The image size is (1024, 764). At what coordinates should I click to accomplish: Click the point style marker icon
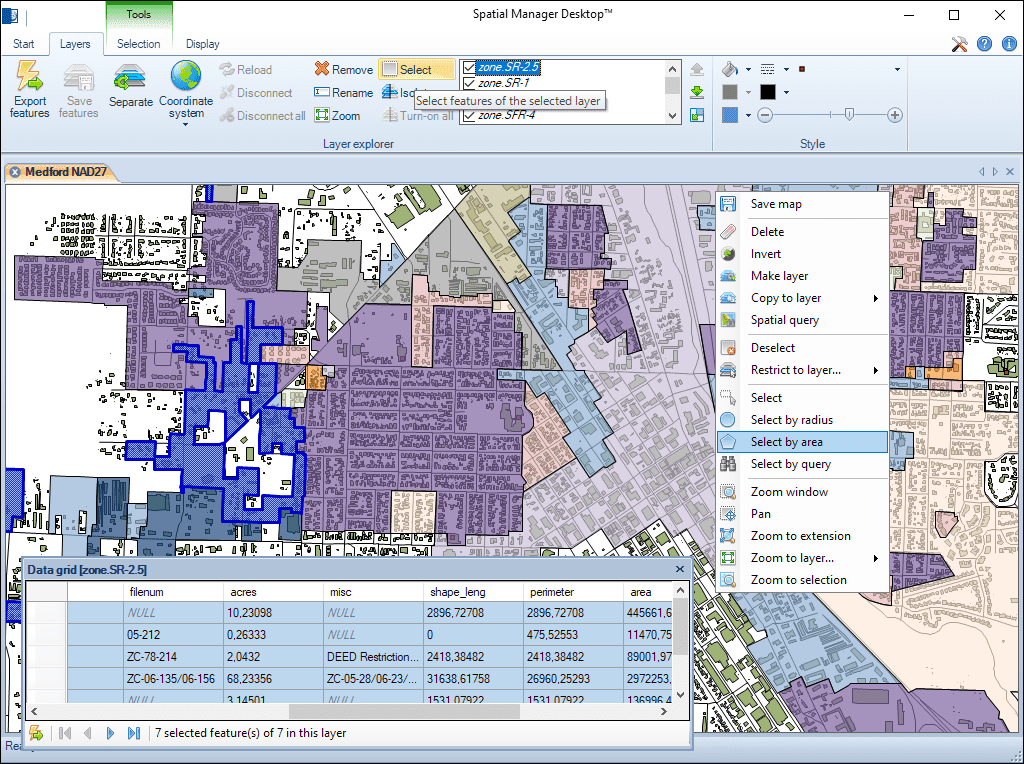pos(802,69)
